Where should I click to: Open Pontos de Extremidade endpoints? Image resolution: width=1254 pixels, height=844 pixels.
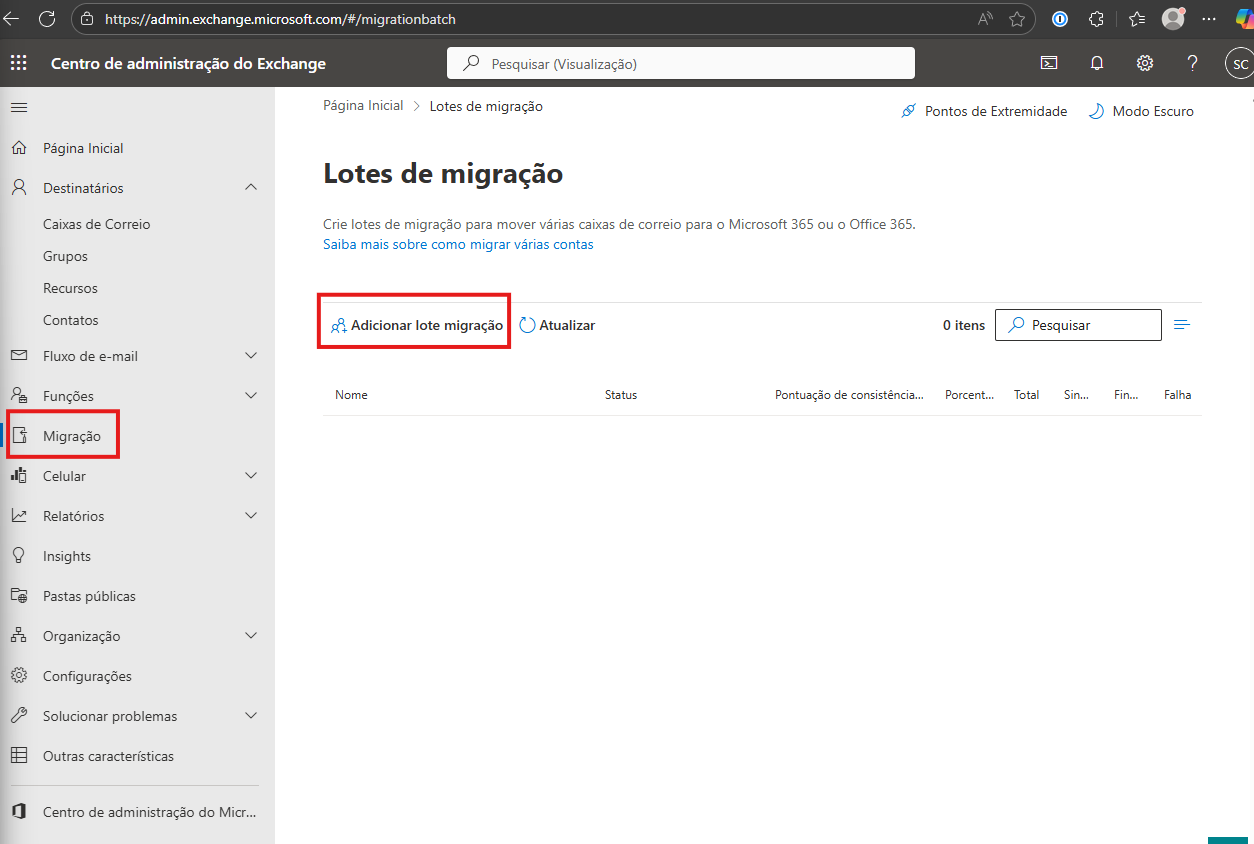pos(984,111)
